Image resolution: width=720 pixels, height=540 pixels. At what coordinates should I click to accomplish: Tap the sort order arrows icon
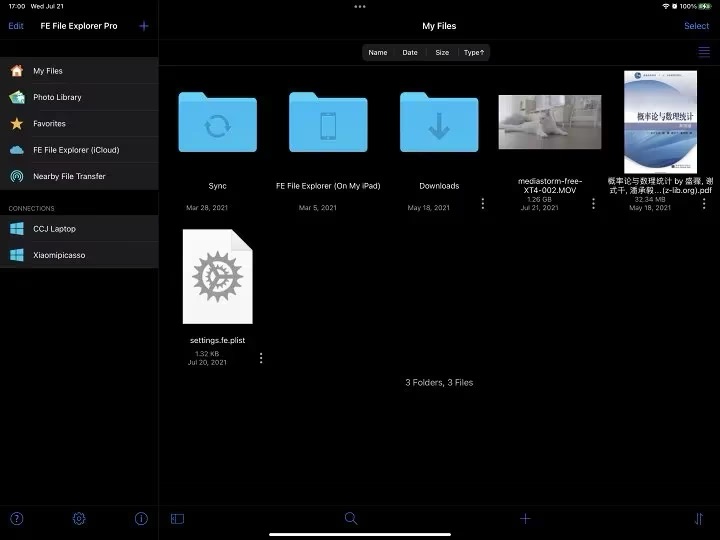(698, 519)
